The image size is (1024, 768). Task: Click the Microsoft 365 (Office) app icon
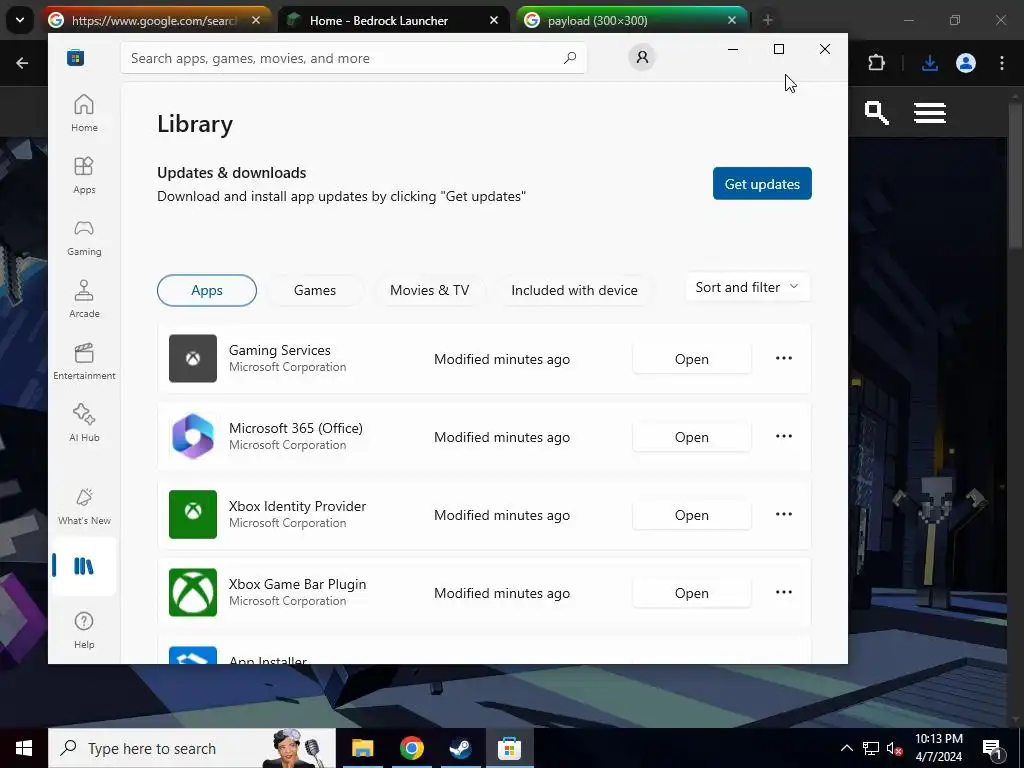pyautogui.click(x=193, y=436)
